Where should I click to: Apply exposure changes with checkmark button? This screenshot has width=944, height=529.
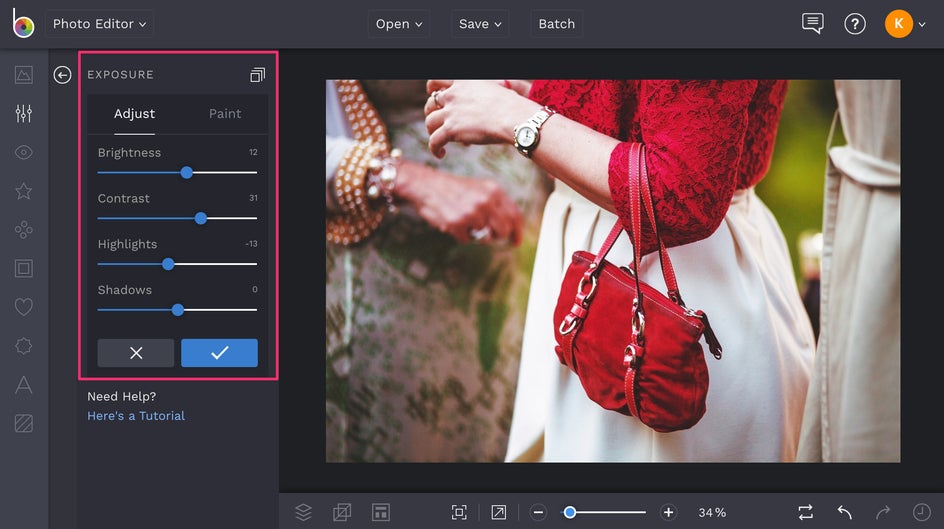[219, 353]
